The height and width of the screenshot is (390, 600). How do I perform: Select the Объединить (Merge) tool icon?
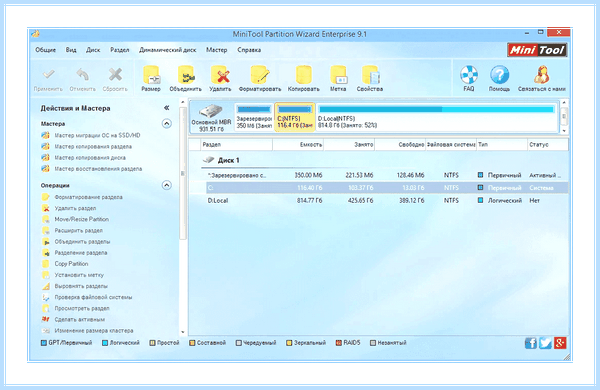tap(186, 75)
